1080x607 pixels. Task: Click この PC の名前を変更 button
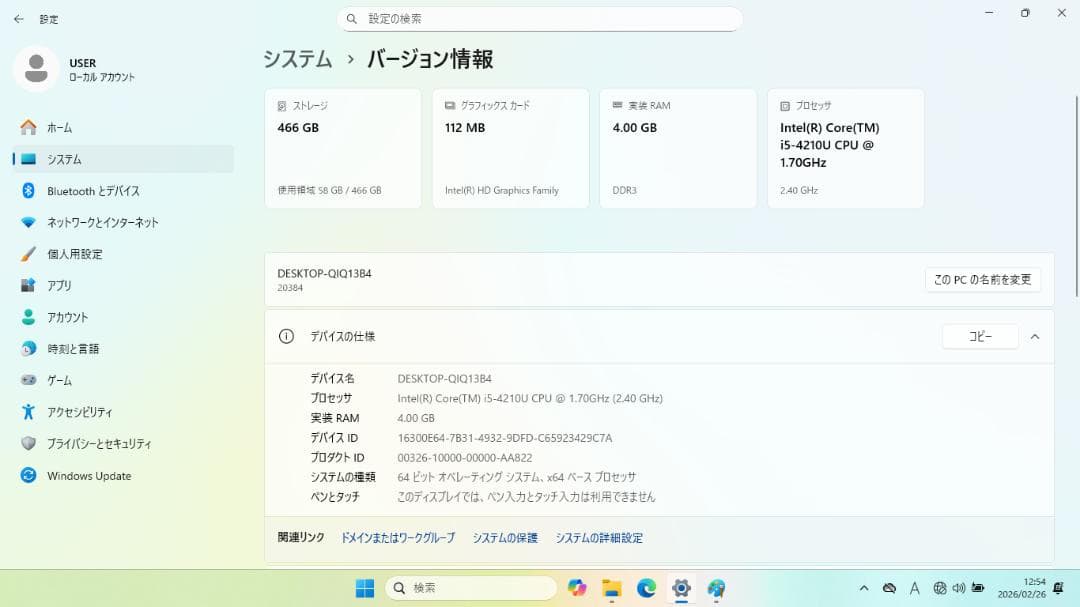coord(983,280)
